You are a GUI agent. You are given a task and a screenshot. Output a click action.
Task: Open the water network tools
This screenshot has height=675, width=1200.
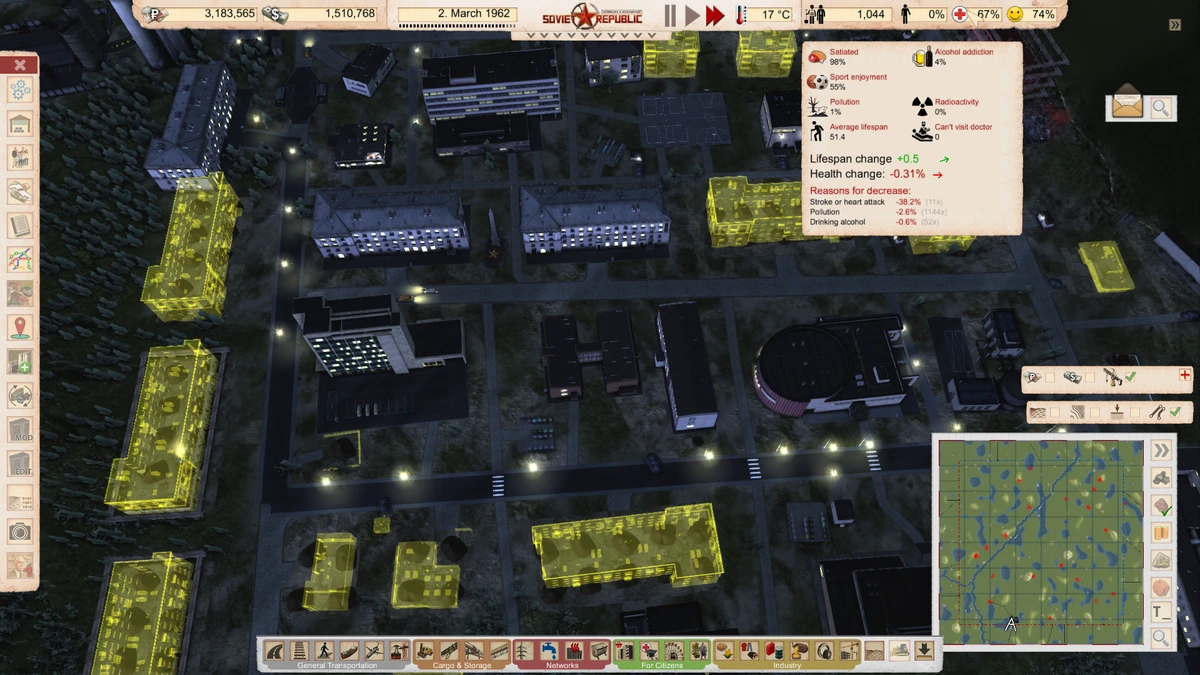coord(549,651)
